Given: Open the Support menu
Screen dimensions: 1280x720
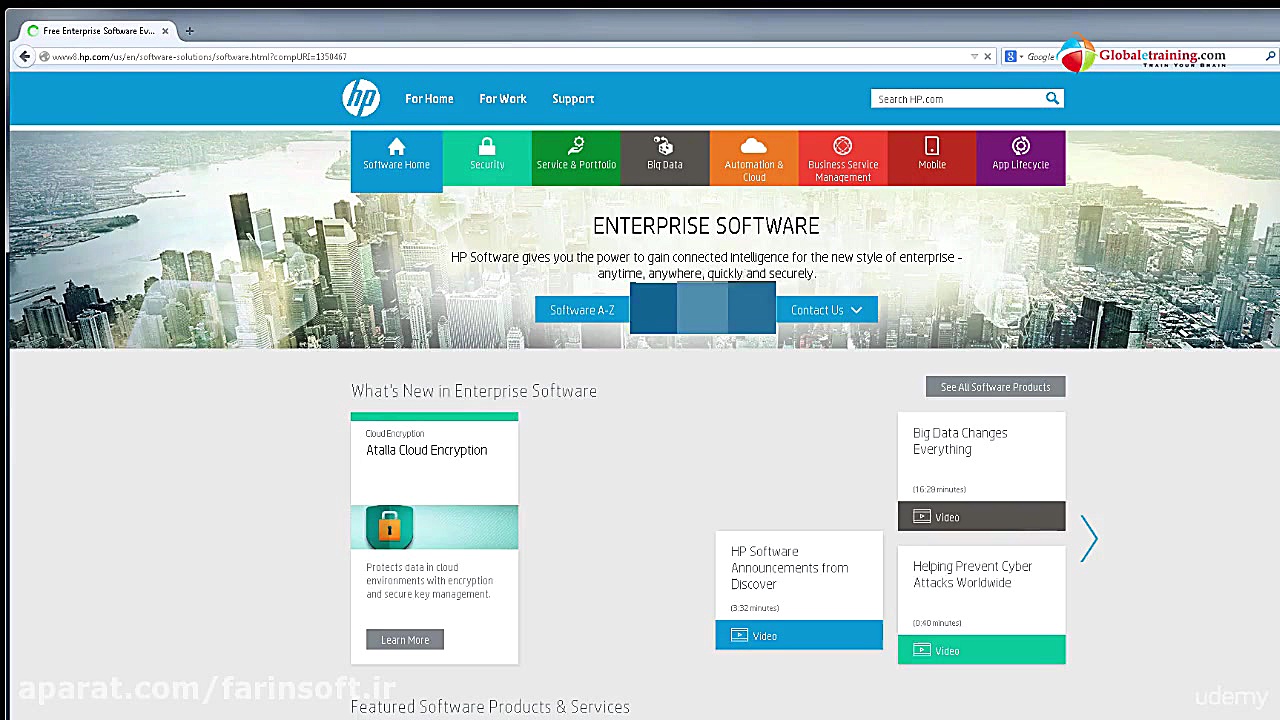Looking at the screenshot, I should pos(573,99).
